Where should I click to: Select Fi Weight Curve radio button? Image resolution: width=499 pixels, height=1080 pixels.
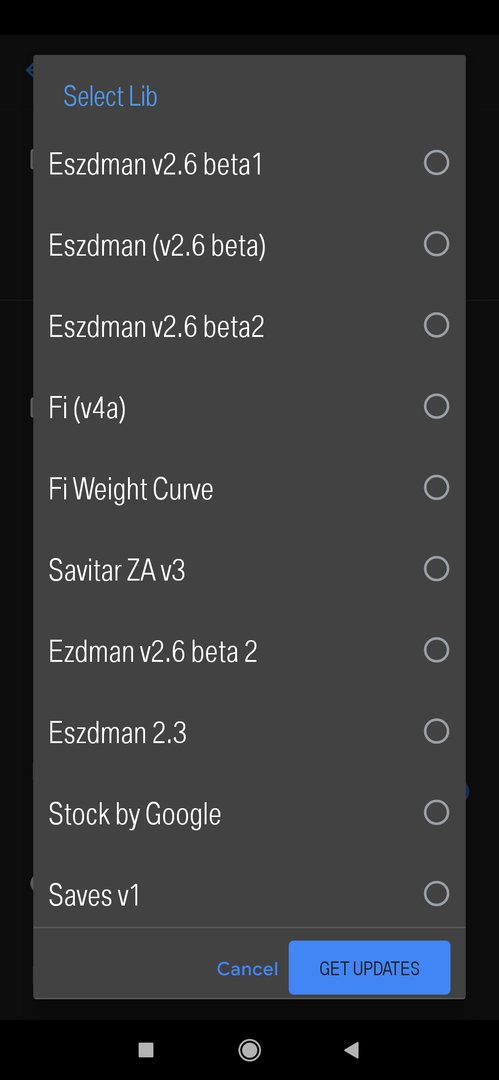pyautogui.click(x=436, y=488)
